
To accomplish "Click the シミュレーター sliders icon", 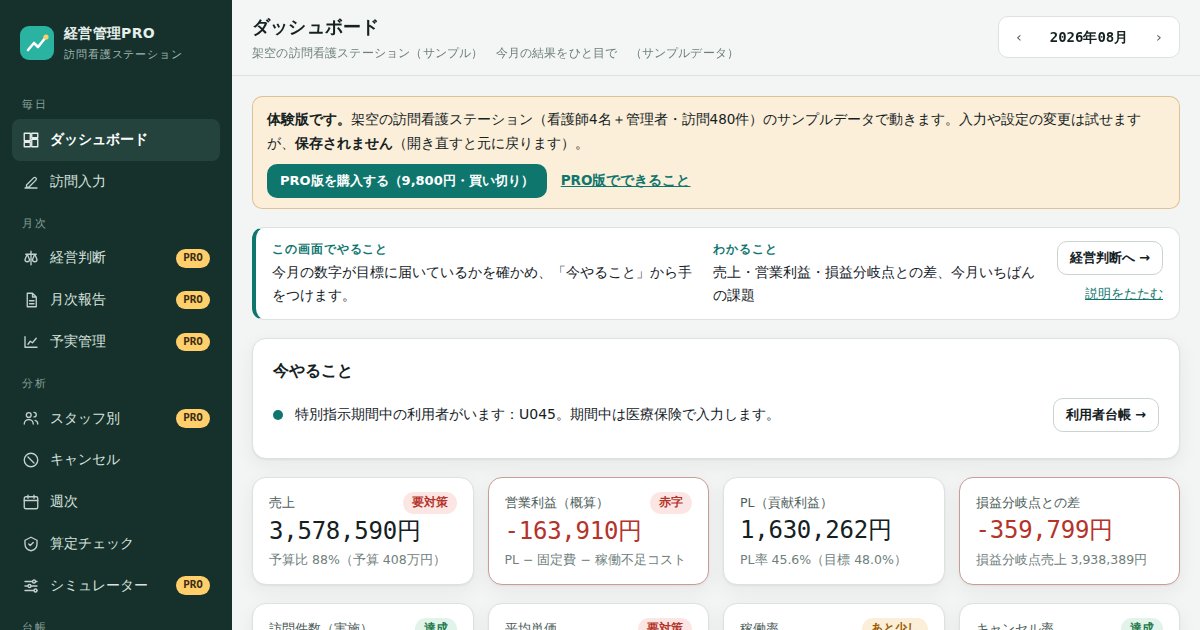I will pos(31,586).
